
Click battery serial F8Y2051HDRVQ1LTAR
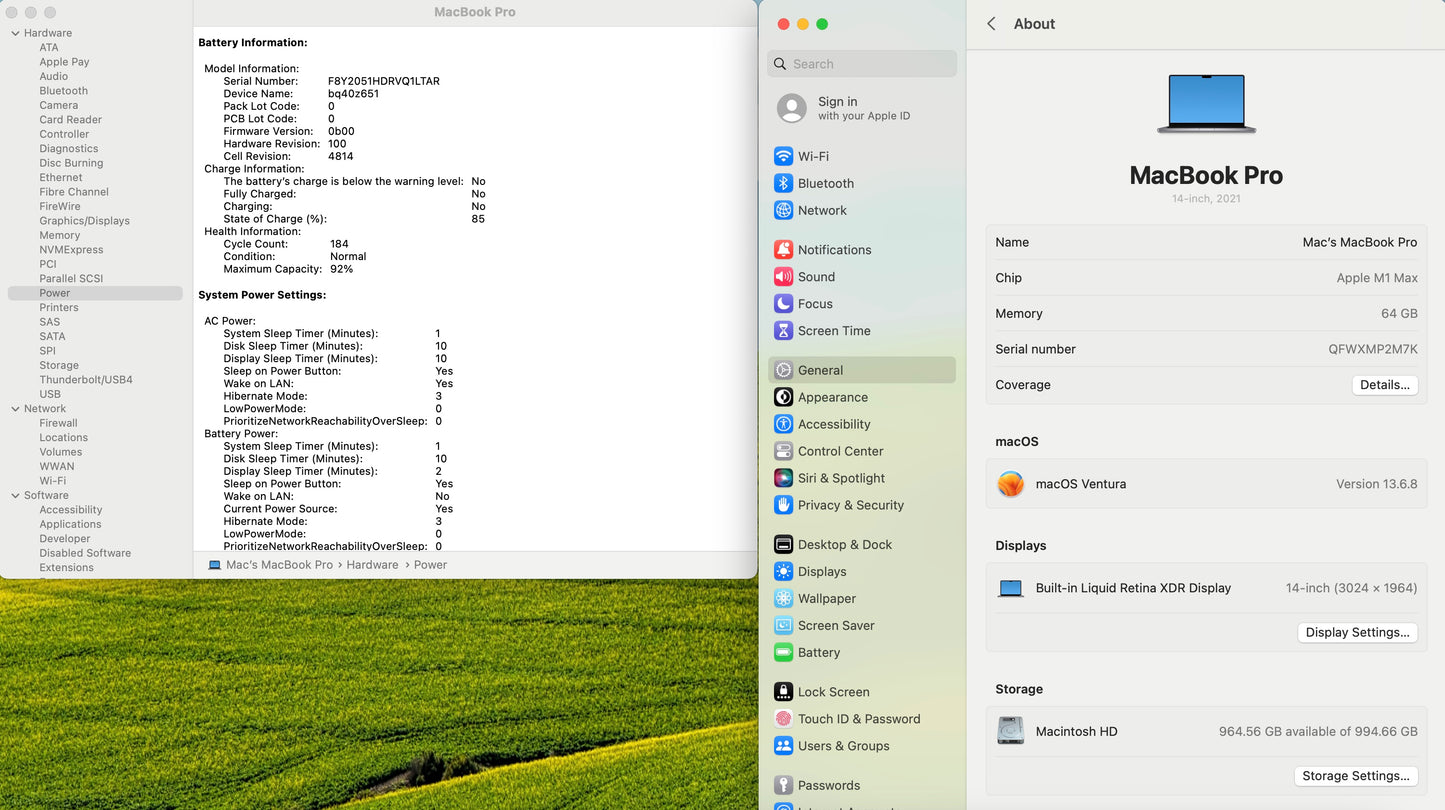click(384, 81)
